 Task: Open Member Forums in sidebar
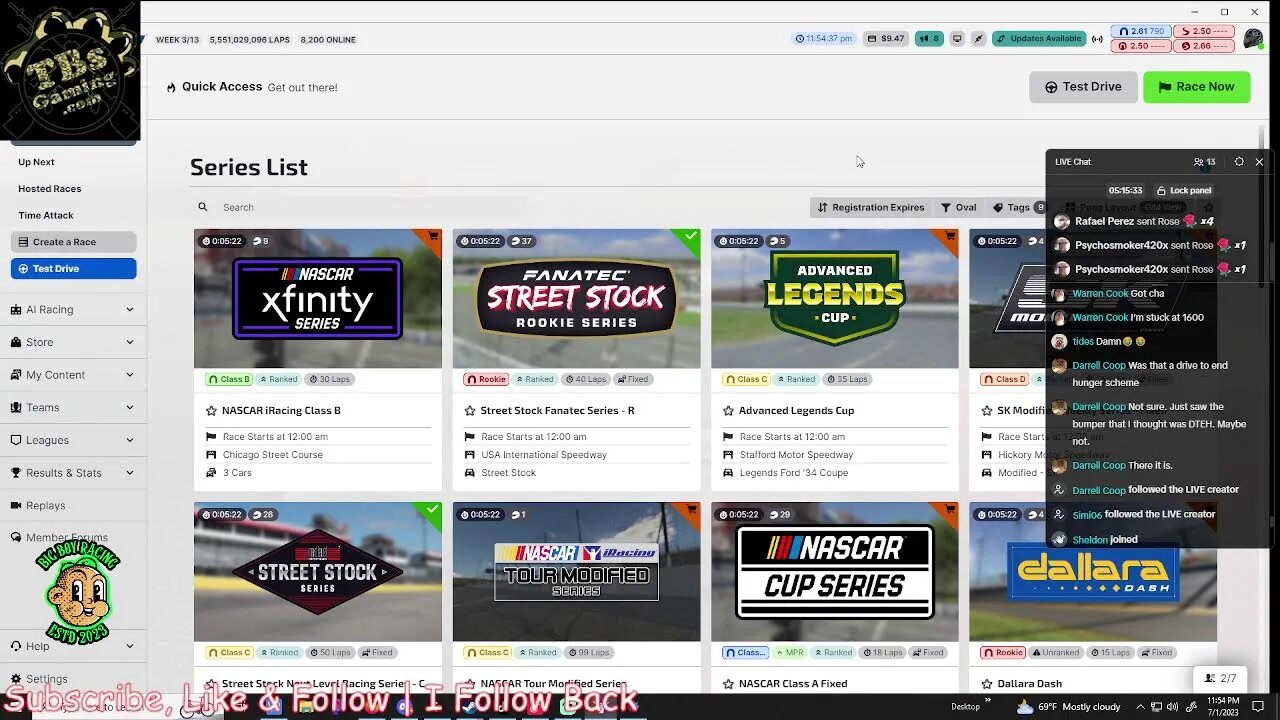[x=59, y=538]
